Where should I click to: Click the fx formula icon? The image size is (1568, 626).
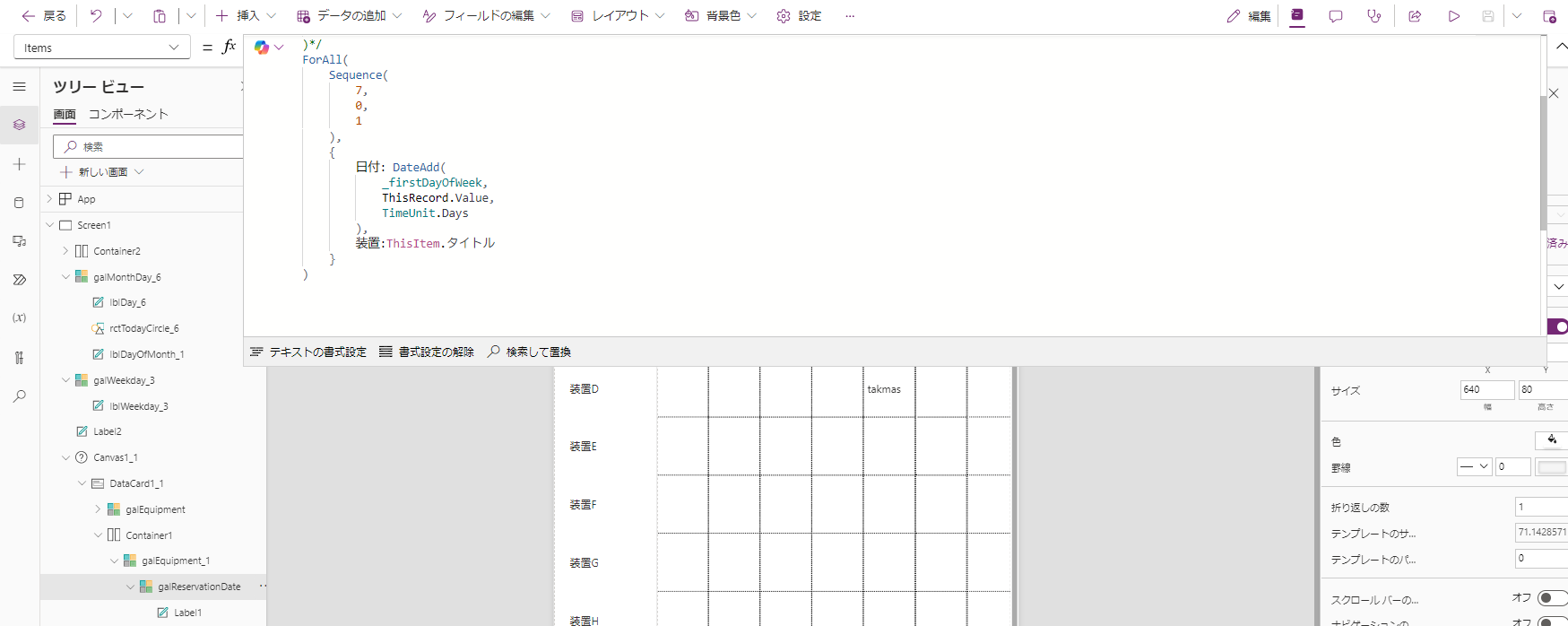coord(229,47)
